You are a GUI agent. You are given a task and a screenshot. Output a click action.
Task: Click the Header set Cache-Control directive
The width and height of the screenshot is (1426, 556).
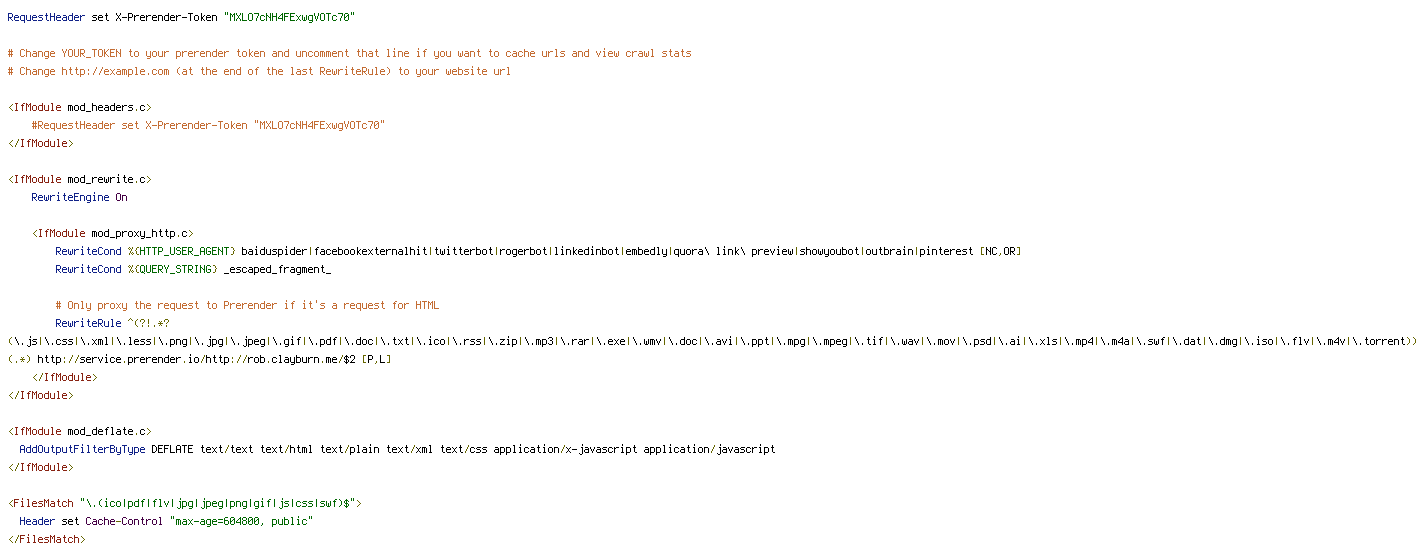coord(91,521)
